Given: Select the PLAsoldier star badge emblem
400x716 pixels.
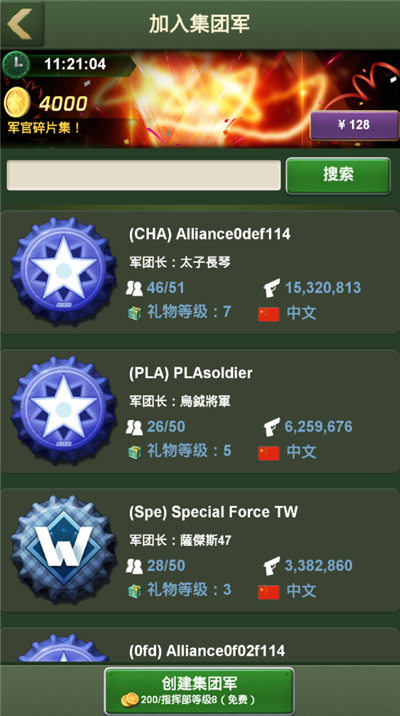Looking at the screenshot, I should click(63, 410).
